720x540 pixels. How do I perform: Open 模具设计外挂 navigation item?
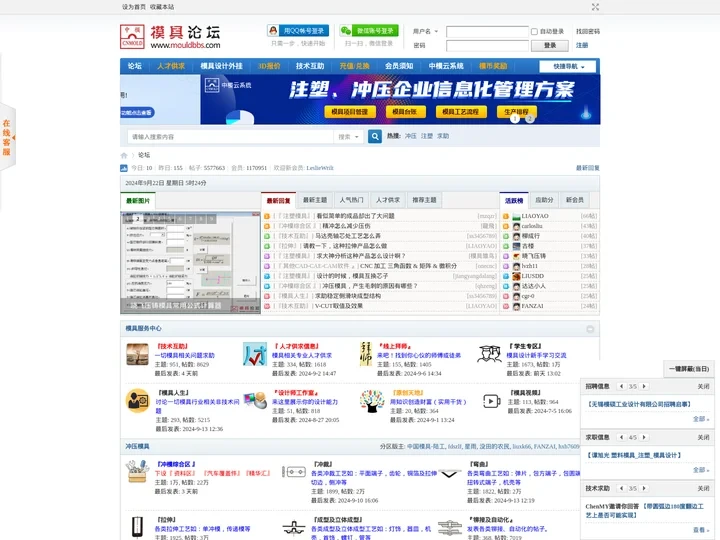click(221, 66)
